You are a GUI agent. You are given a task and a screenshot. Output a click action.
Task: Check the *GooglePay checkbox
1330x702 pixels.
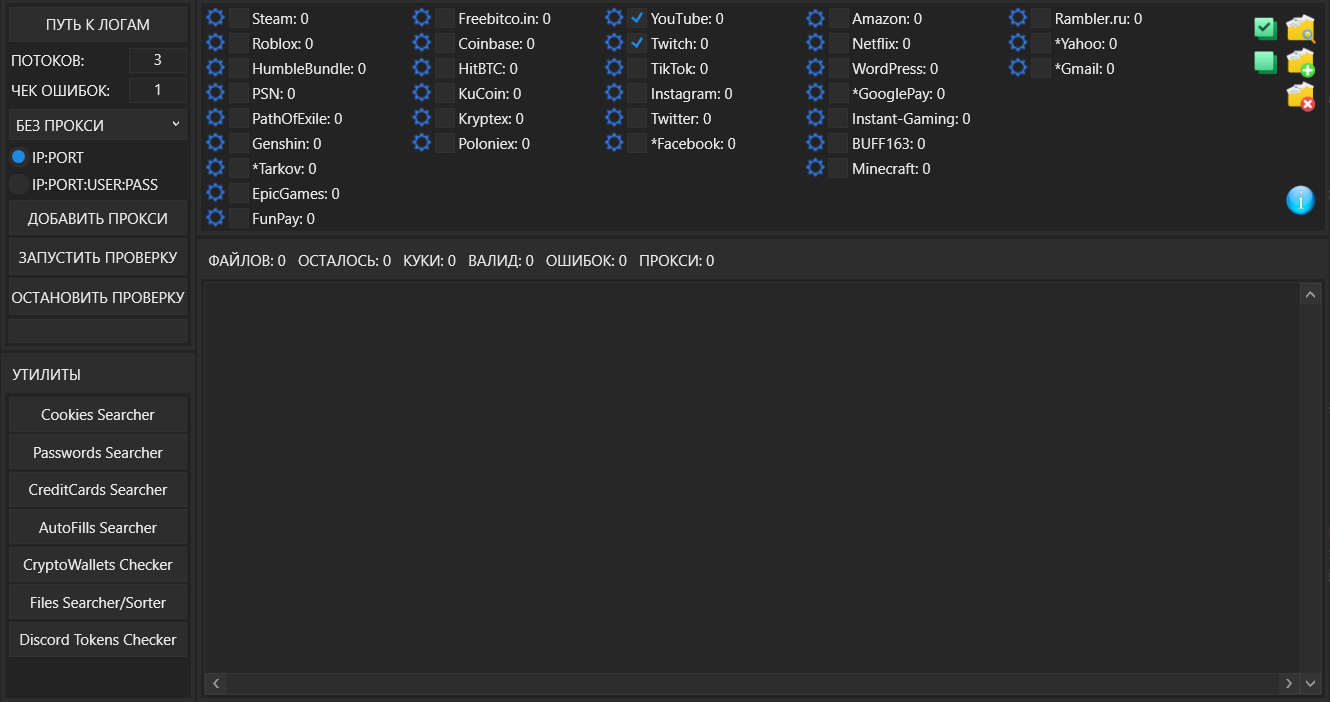838,93
